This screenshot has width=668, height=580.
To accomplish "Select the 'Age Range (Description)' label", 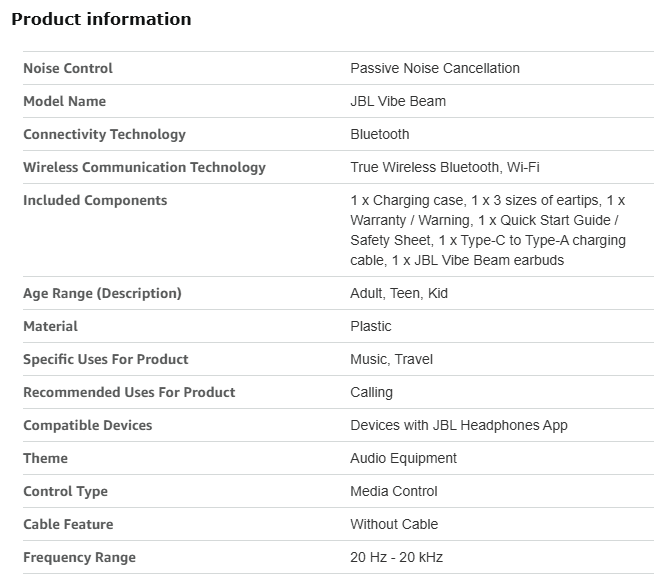I will click(102, 293).
